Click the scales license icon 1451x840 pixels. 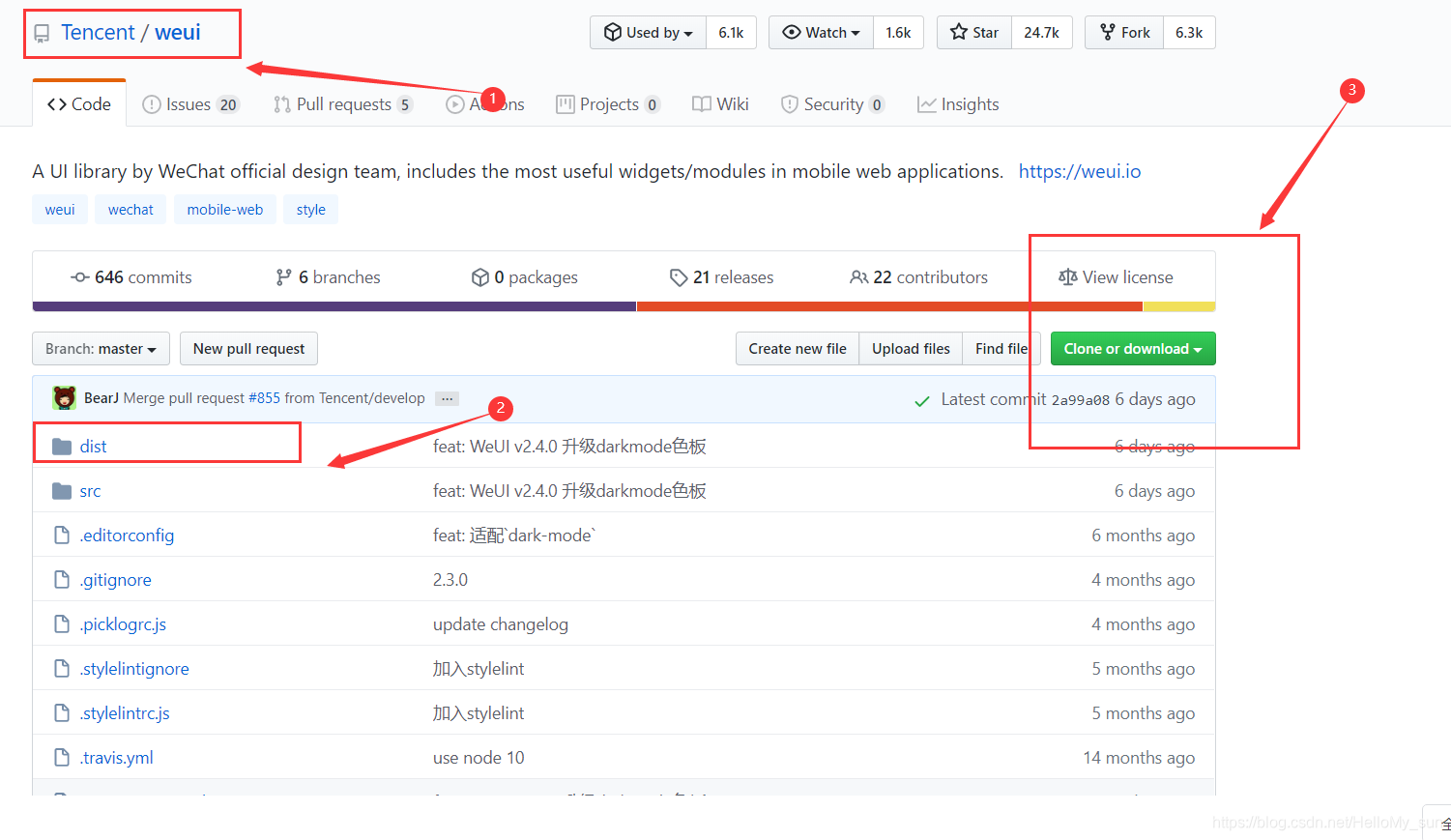pos(1067,277)
